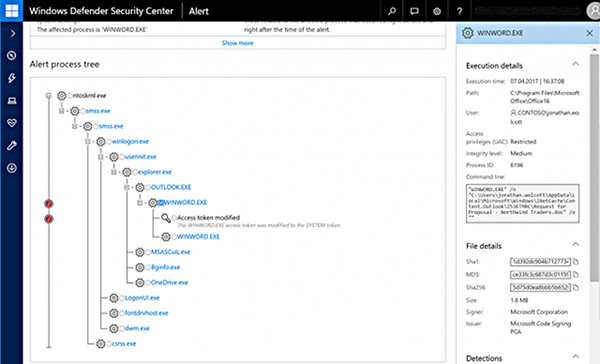Copy the Sha1 hash value
Image resolution: width=600 pixels, height=364 pixels.
pos(576,262)
